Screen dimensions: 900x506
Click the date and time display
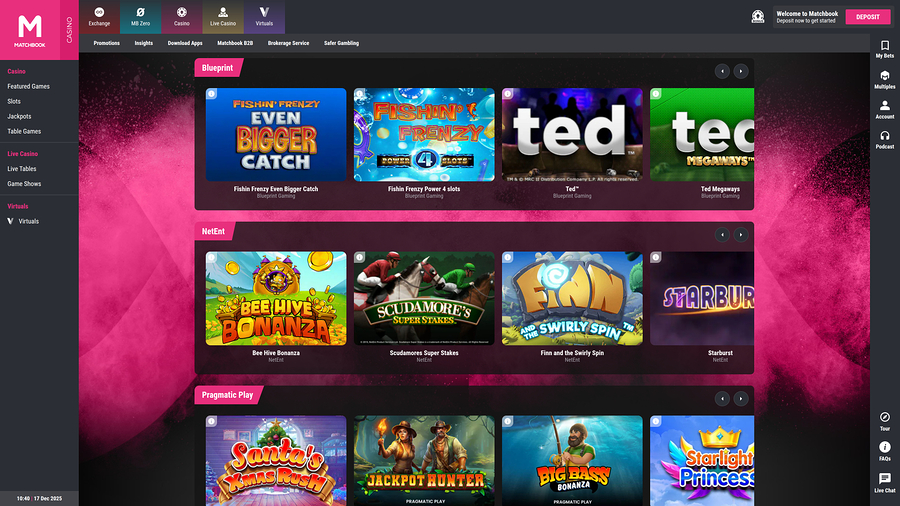(39, 499)
